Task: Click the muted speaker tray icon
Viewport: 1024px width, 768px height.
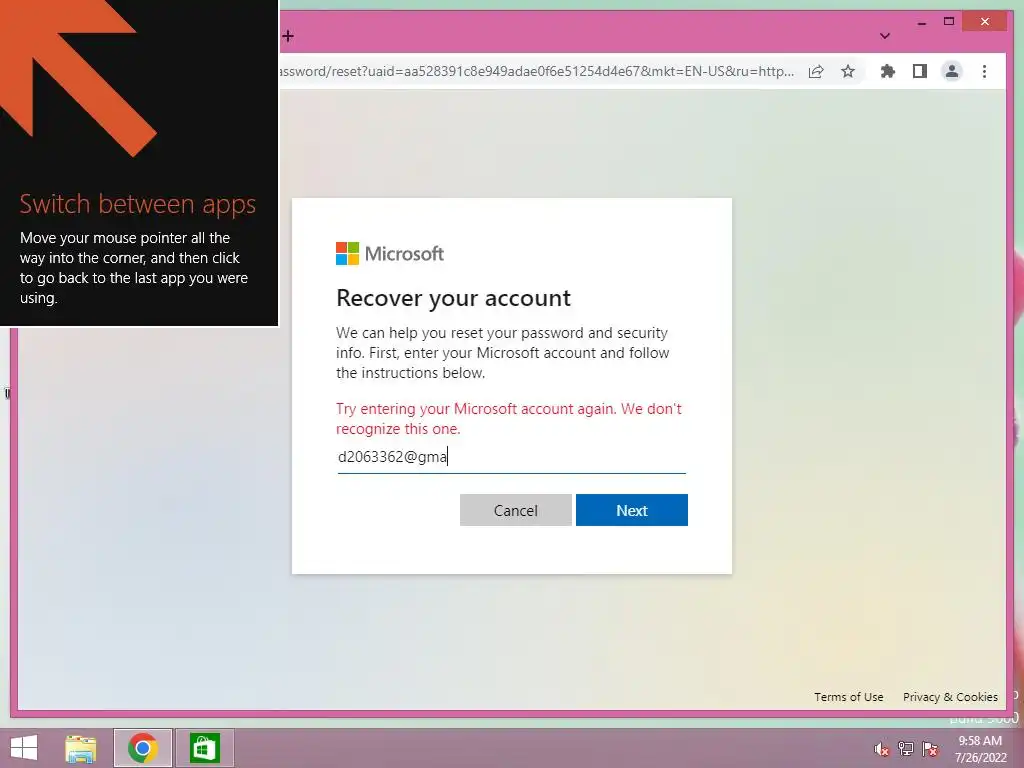Action: point(881,749)
